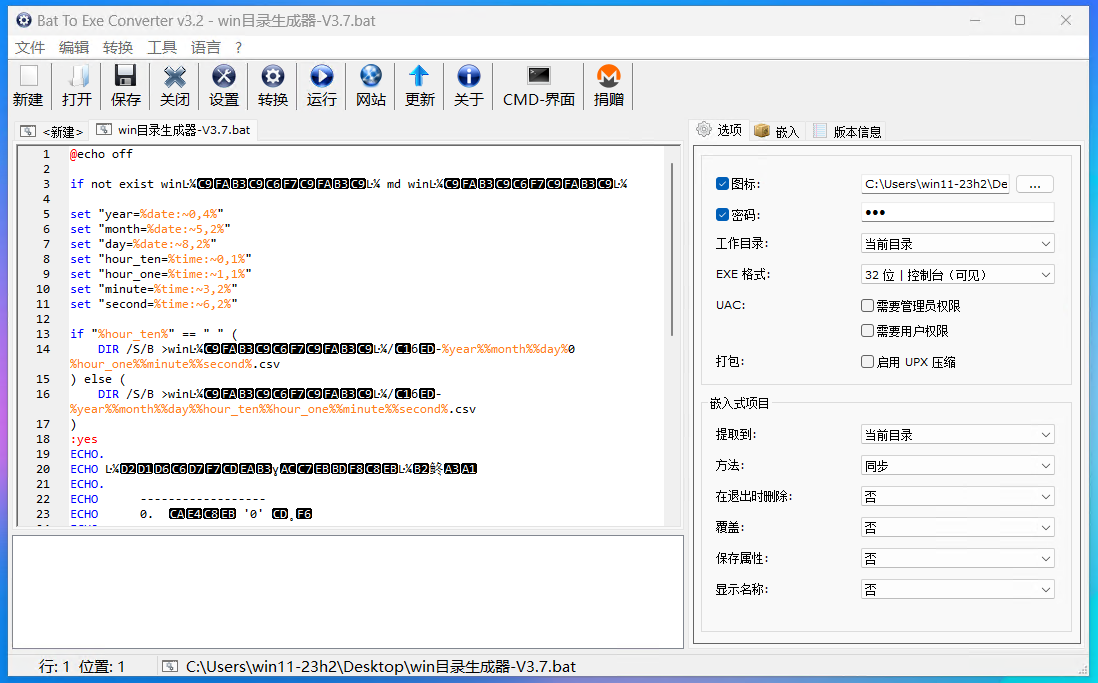
Task: Switch to the 版本信息 tab
Action: pos(848,131)
